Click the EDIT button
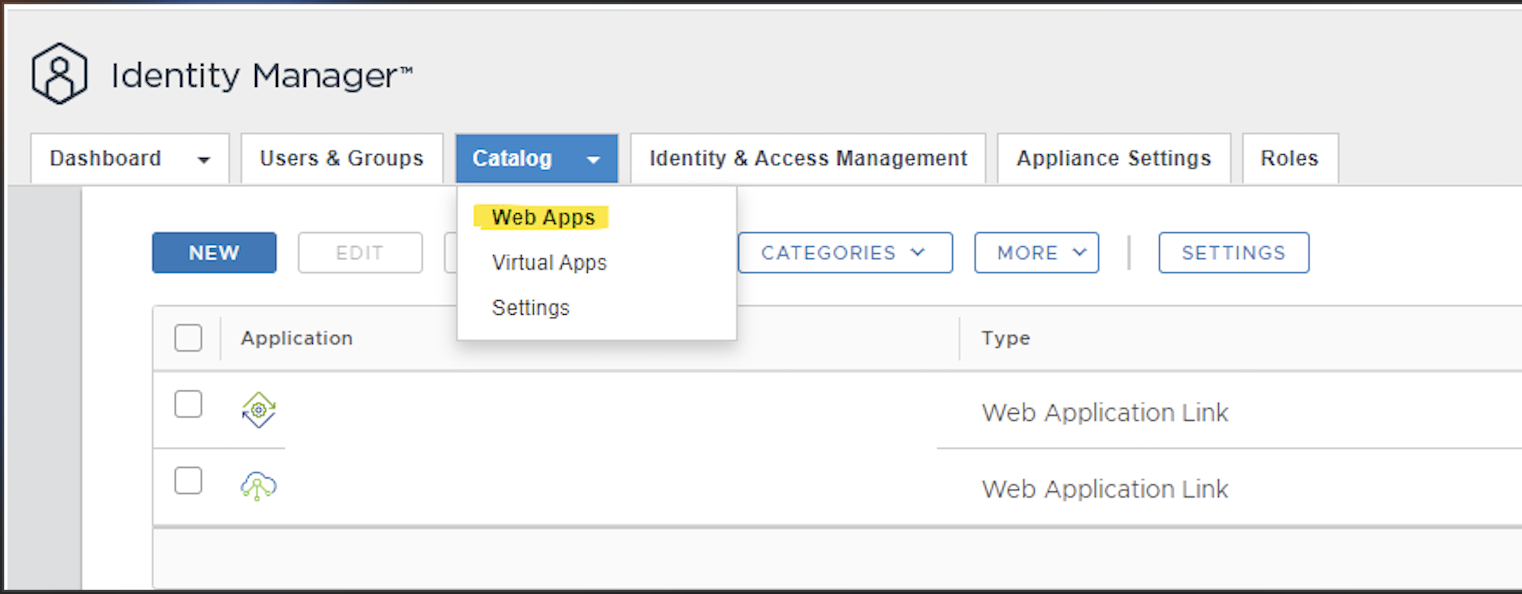 click(360, 253)
